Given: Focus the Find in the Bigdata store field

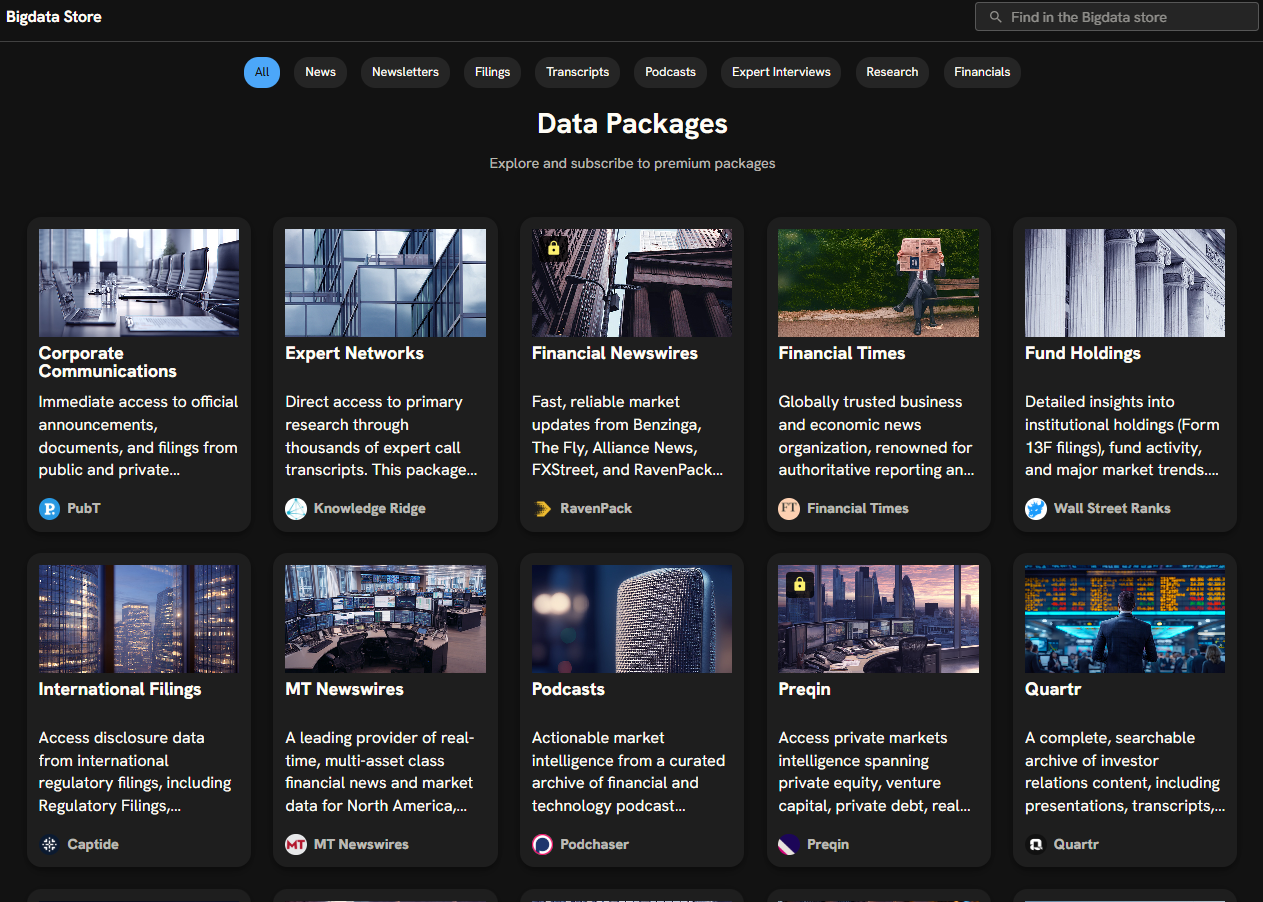Looking at the screenshot, I should (1117, 17).
